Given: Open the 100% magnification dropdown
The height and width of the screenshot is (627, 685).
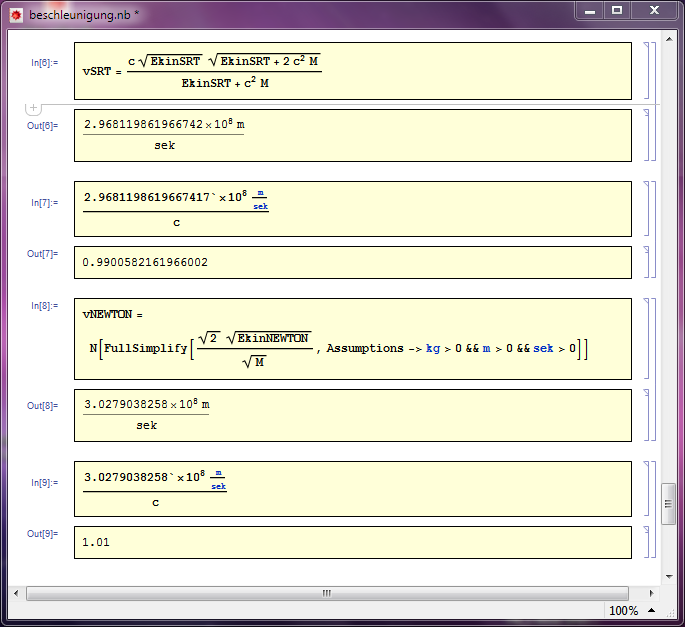Looking at the screenshot, I should tap(649, 610).
